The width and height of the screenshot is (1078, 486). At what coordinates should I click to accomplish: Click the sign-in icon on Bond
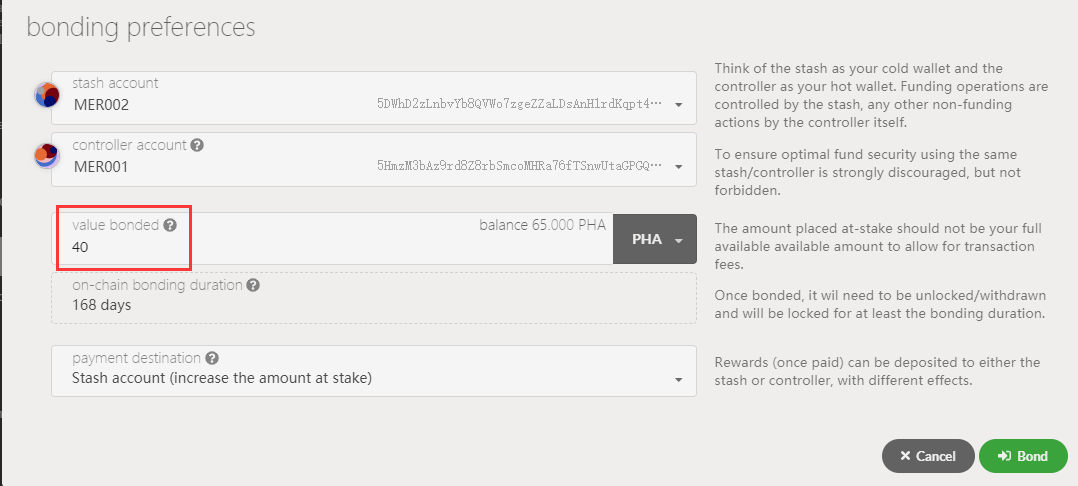(1004, 456)
